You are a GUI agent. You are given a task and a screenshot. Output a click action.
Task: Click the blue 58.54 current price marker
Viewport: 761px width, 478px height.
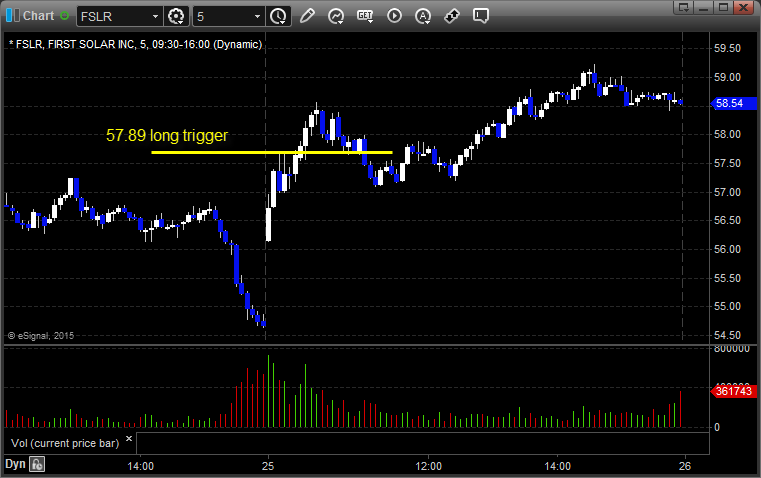coord(733,103)
